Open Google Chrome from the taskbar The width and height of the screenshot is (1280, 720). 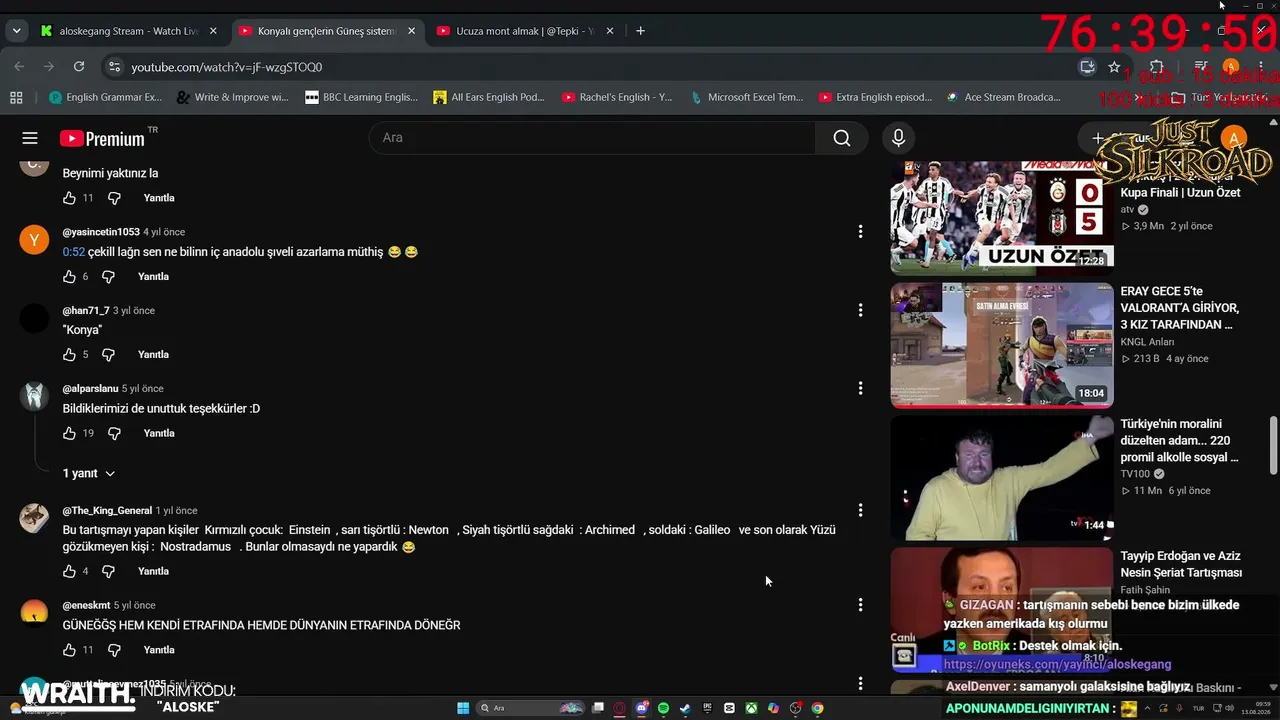pyautogui.click(x=817, y=708)
